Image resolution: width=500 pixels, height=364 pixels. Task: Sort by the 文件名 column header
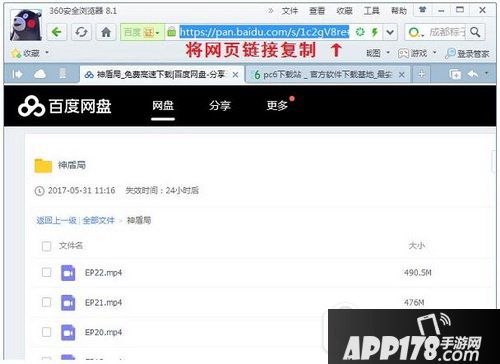tap(71, 246)
